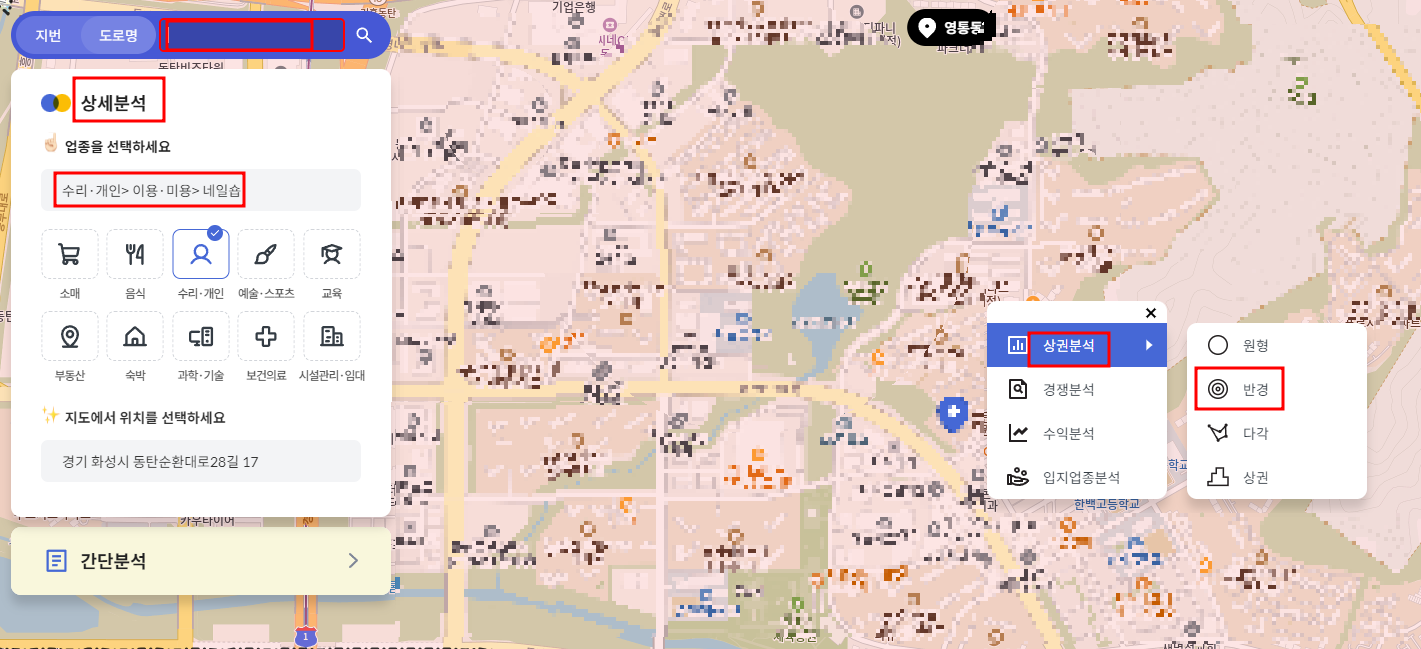Choose 상권 area option
The image size is (1421, 649).
(x=1277, y=477)
